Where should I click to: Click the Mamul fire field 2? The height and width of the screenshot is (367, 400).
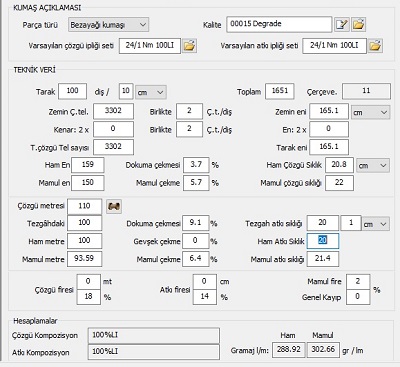coord(358,282)
